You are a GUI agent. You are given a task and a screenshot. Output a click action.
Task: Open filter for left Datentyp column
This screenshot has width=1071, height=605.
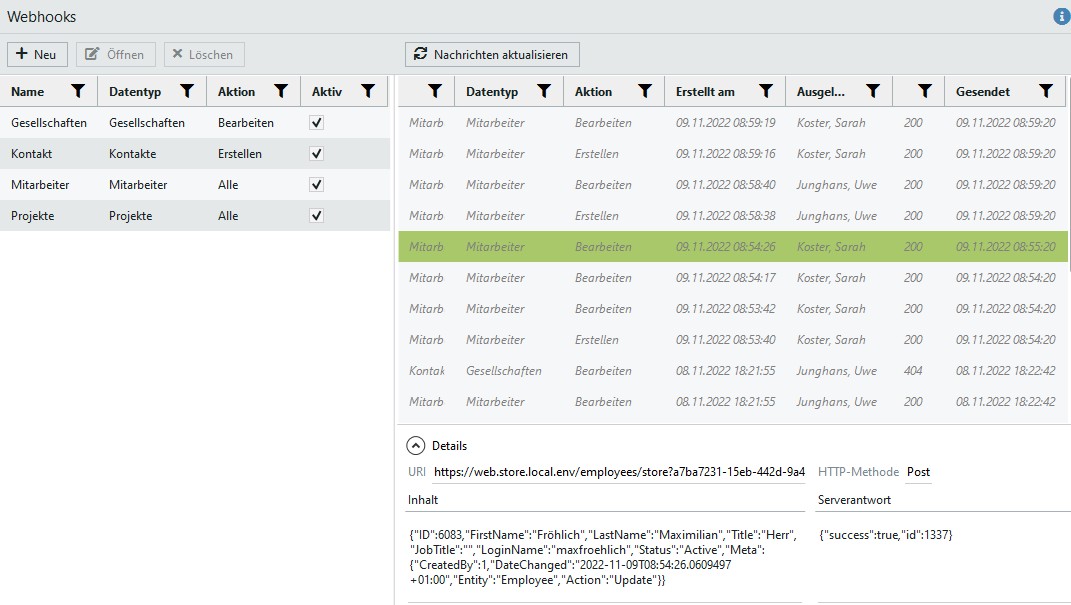tap(187, 91)
